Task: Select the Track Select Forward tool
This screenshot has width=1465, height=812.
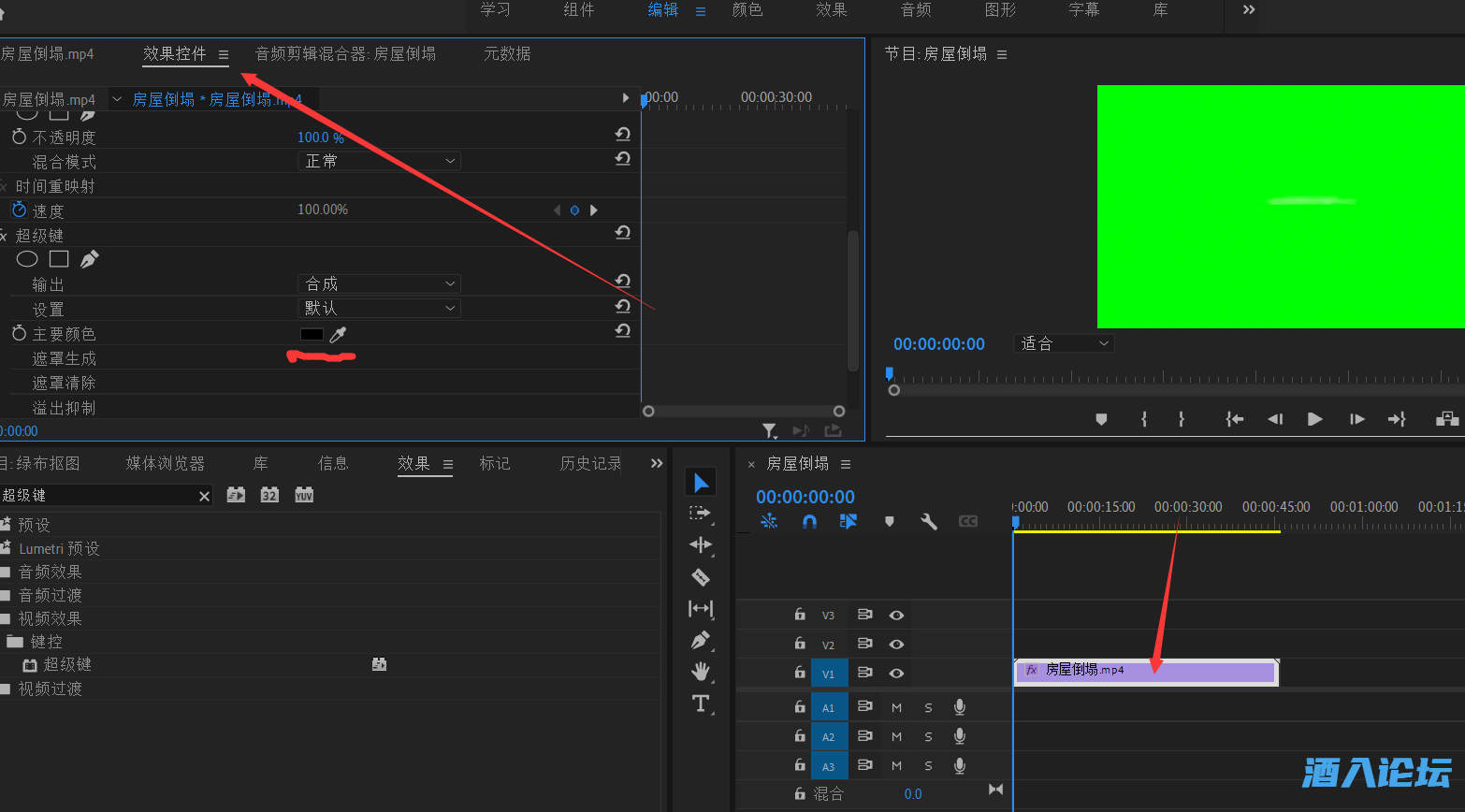Action: [x=700, y=514]
